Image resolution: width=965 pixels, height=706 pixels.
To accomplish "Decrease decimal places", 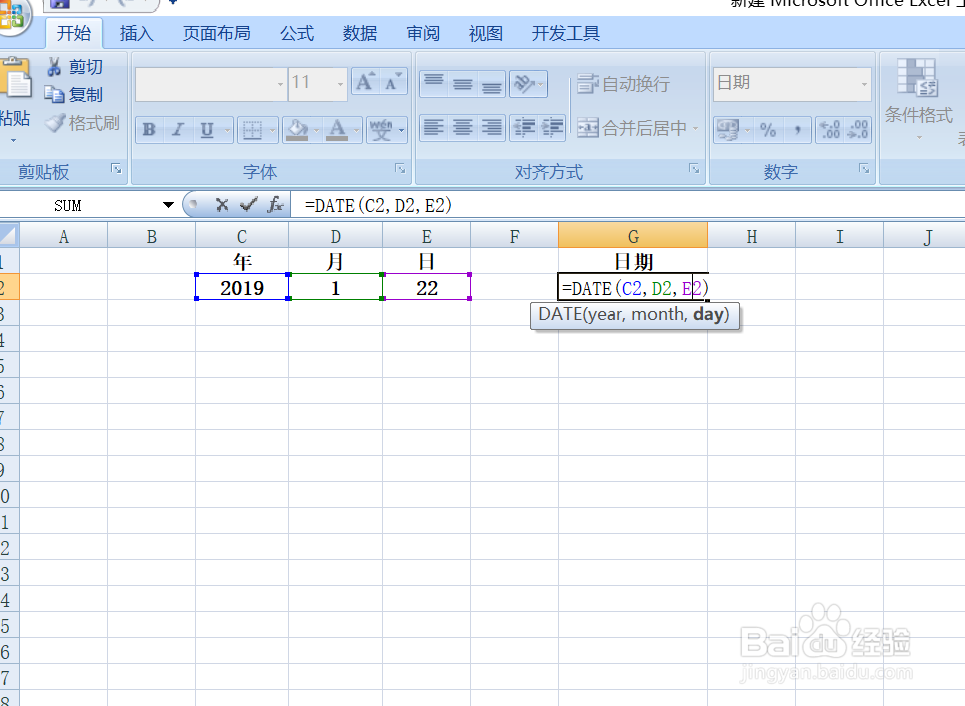I will (x=857, y=129).
